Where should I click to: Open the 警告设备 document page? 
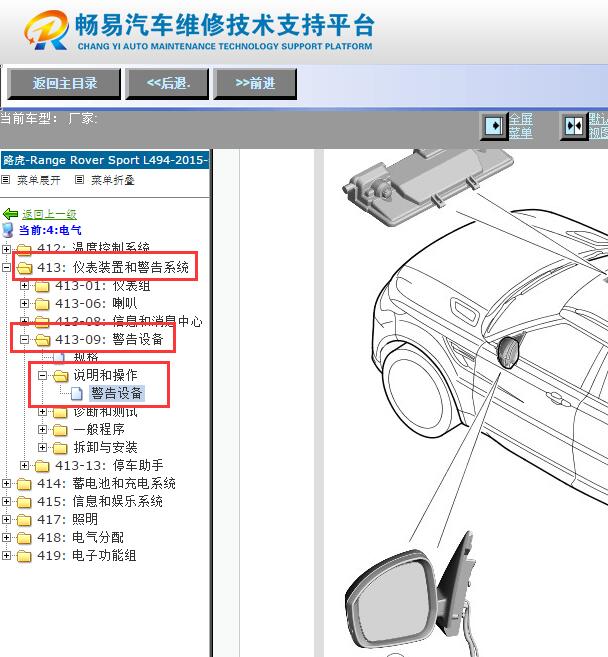116,393
